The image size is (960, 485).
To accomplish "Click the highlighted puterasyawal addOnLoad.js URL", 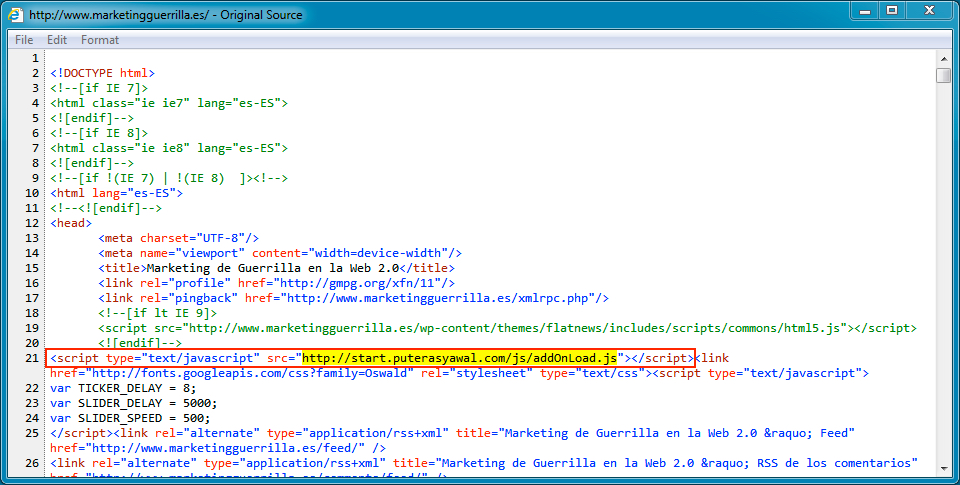I will (462, 357).
